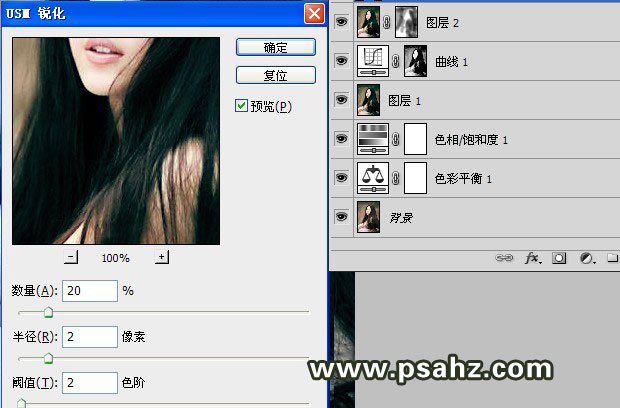
Task: Click the 数量 amount slider handle
Action: tap(47, 313)
